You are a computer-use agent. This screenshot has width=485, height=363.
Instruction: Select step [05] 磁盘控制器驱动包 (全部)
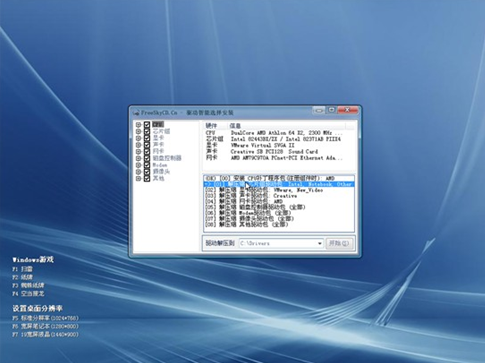pyautogui.click(x=279, y=207)
